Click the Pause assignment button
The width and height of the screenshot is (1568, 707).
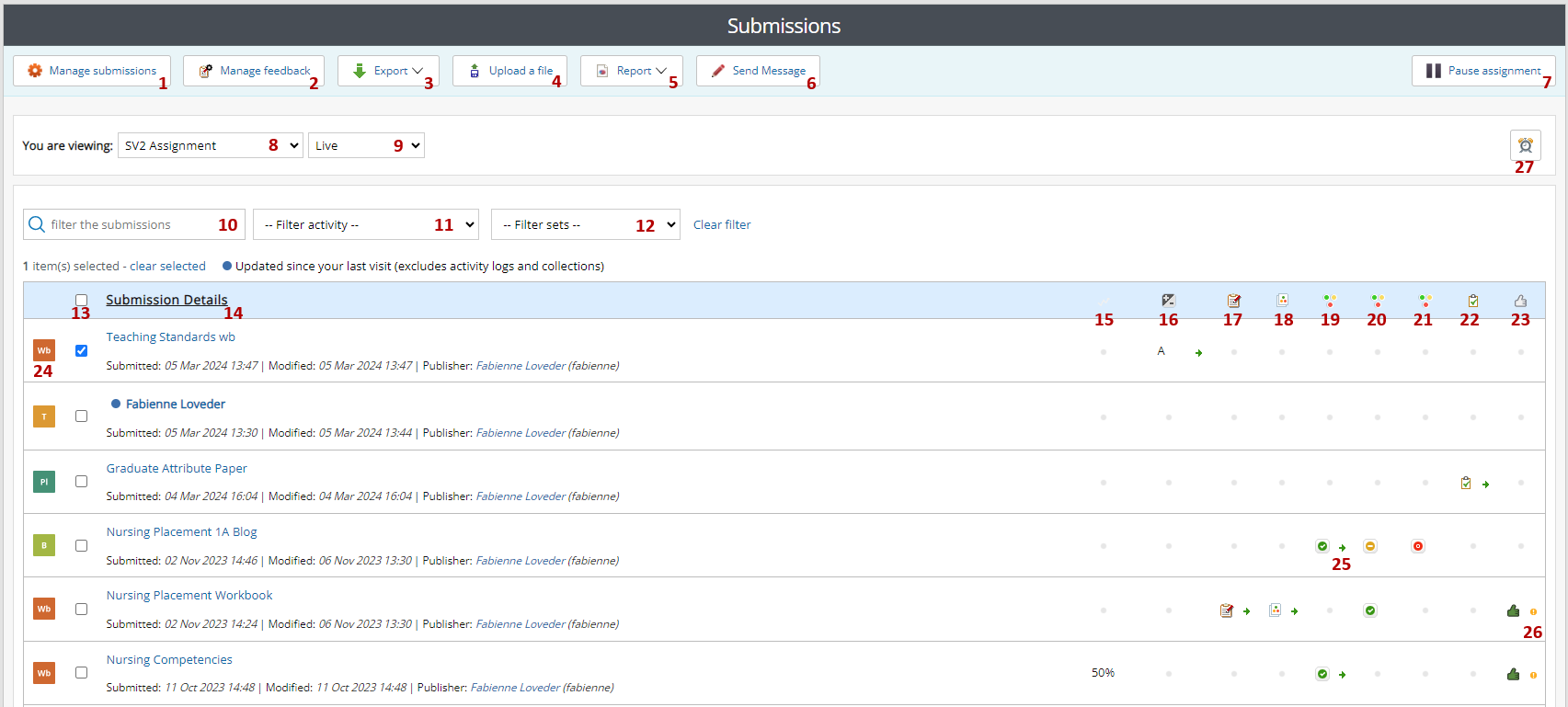click(1482, 71)
